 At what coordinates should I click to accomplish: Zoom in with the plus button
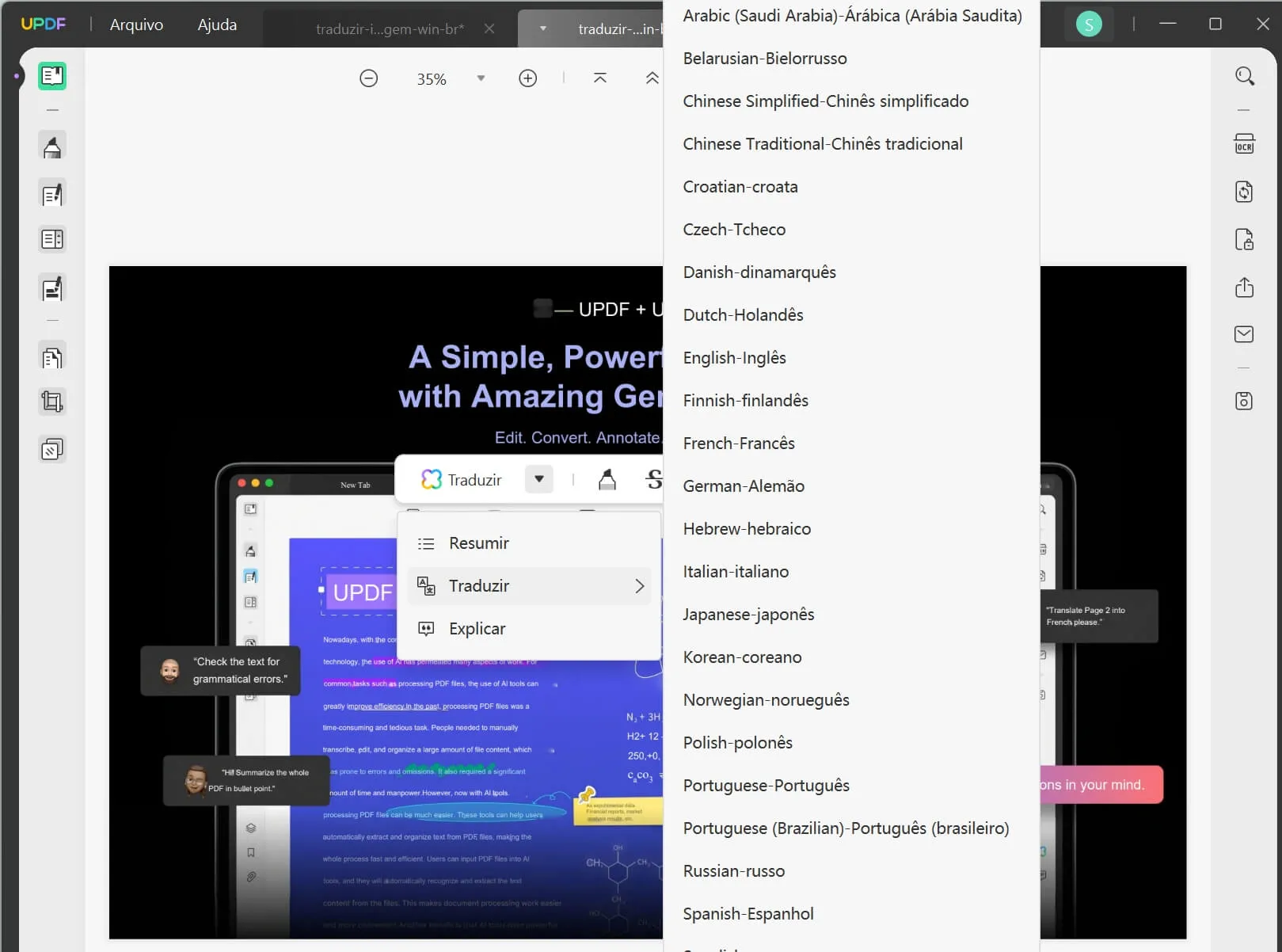coord(528,78)
